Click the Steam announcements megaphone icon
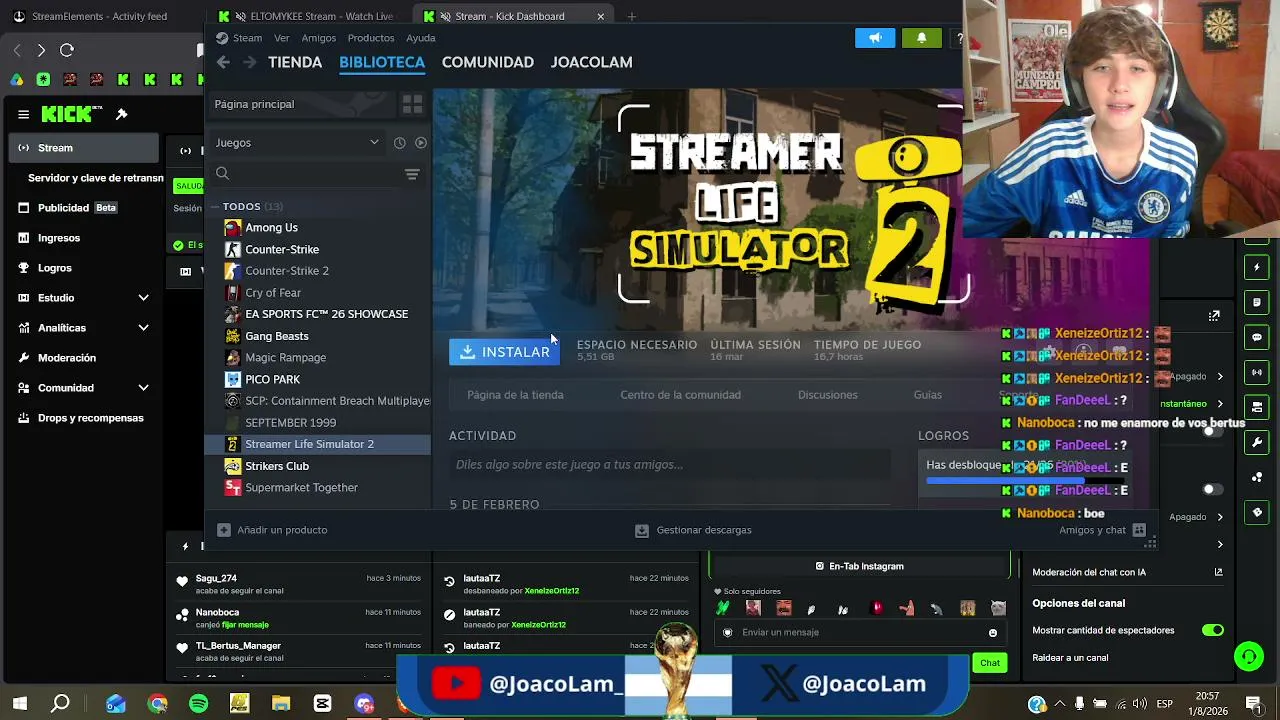Viewport: 1280px width, 720px height. tap(875, 38)
